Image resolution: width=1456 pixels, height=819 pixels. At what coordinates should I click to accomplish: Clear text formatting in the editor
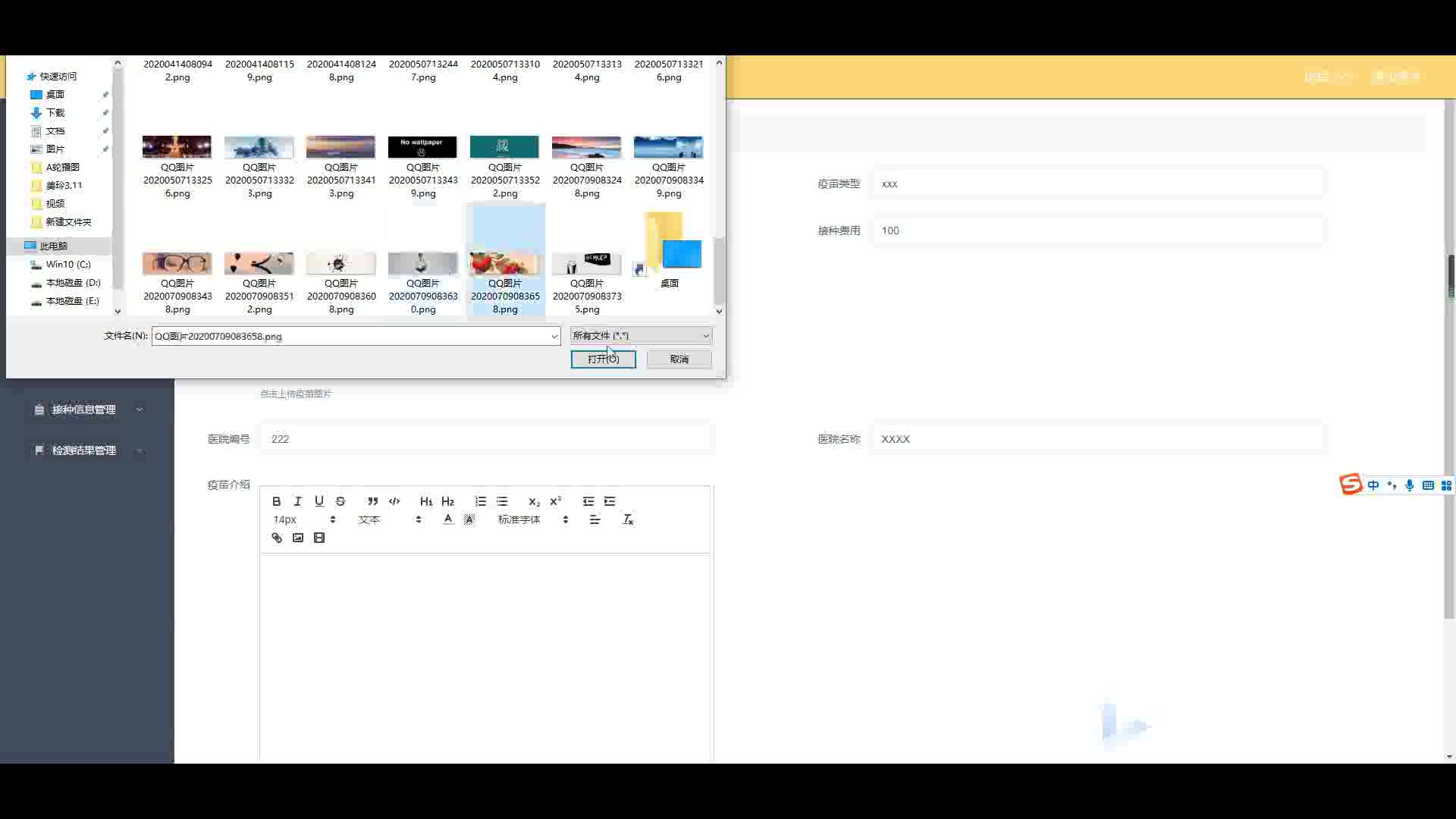(628, 519)
